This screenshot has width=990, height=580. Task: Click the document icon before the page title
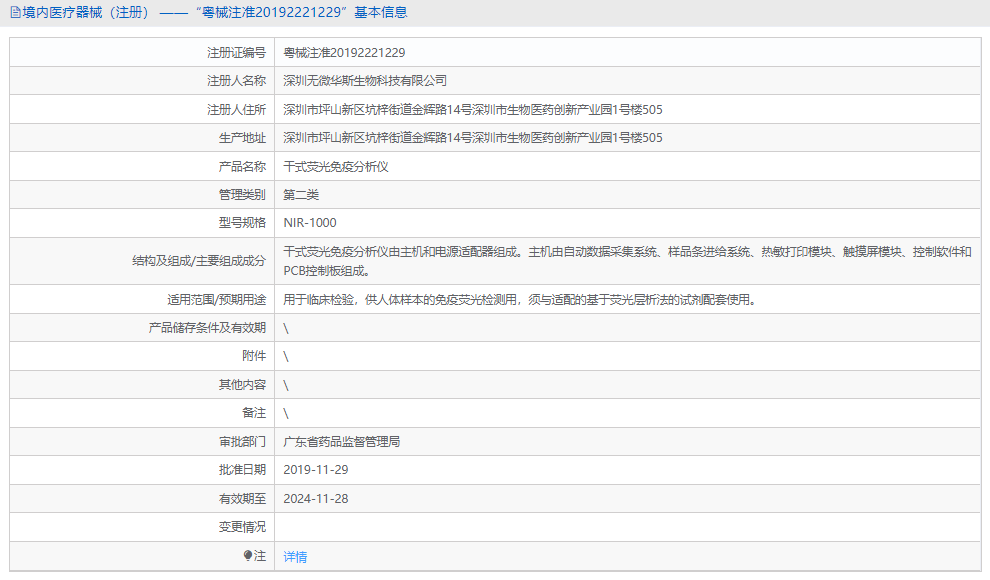tap(14, 13)
